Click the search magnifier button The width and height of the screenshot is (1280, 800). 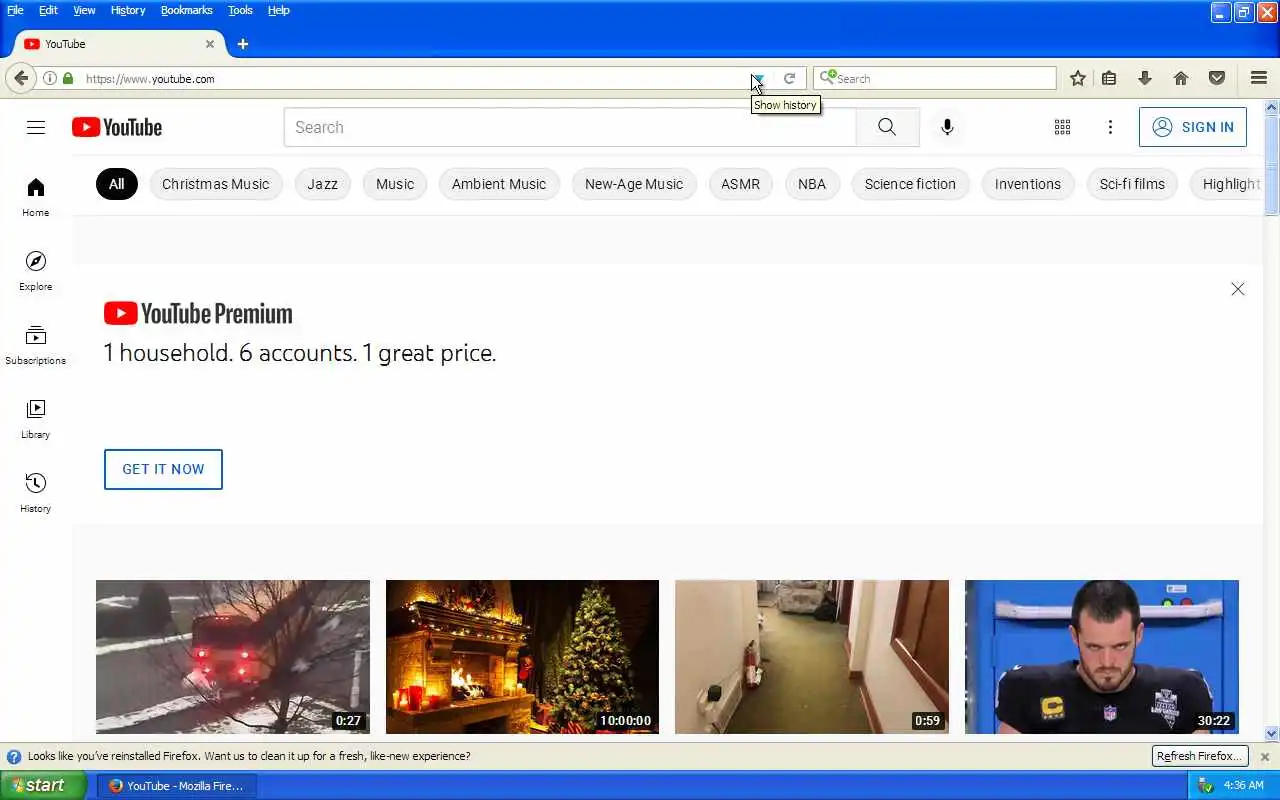887,127
